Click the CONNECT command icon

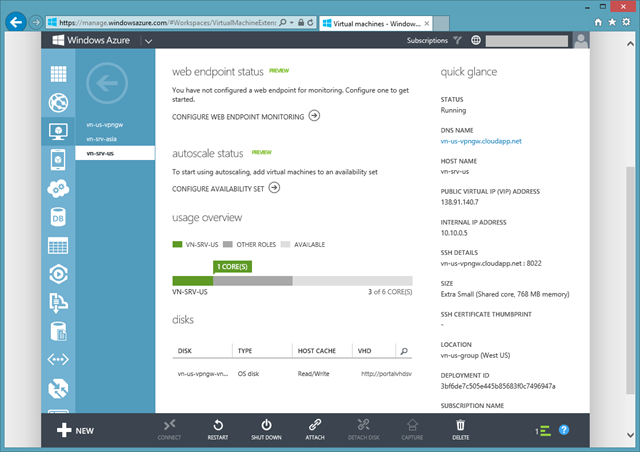[169, 430]
